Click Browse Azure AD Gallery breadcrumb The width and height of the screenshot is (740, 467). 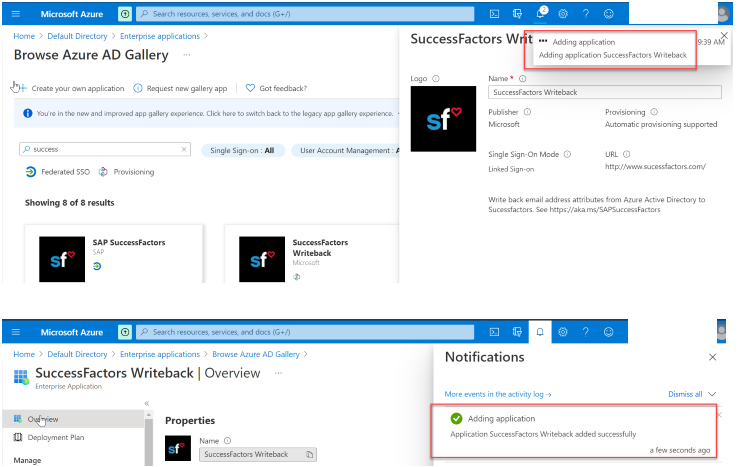click(256, 354)
